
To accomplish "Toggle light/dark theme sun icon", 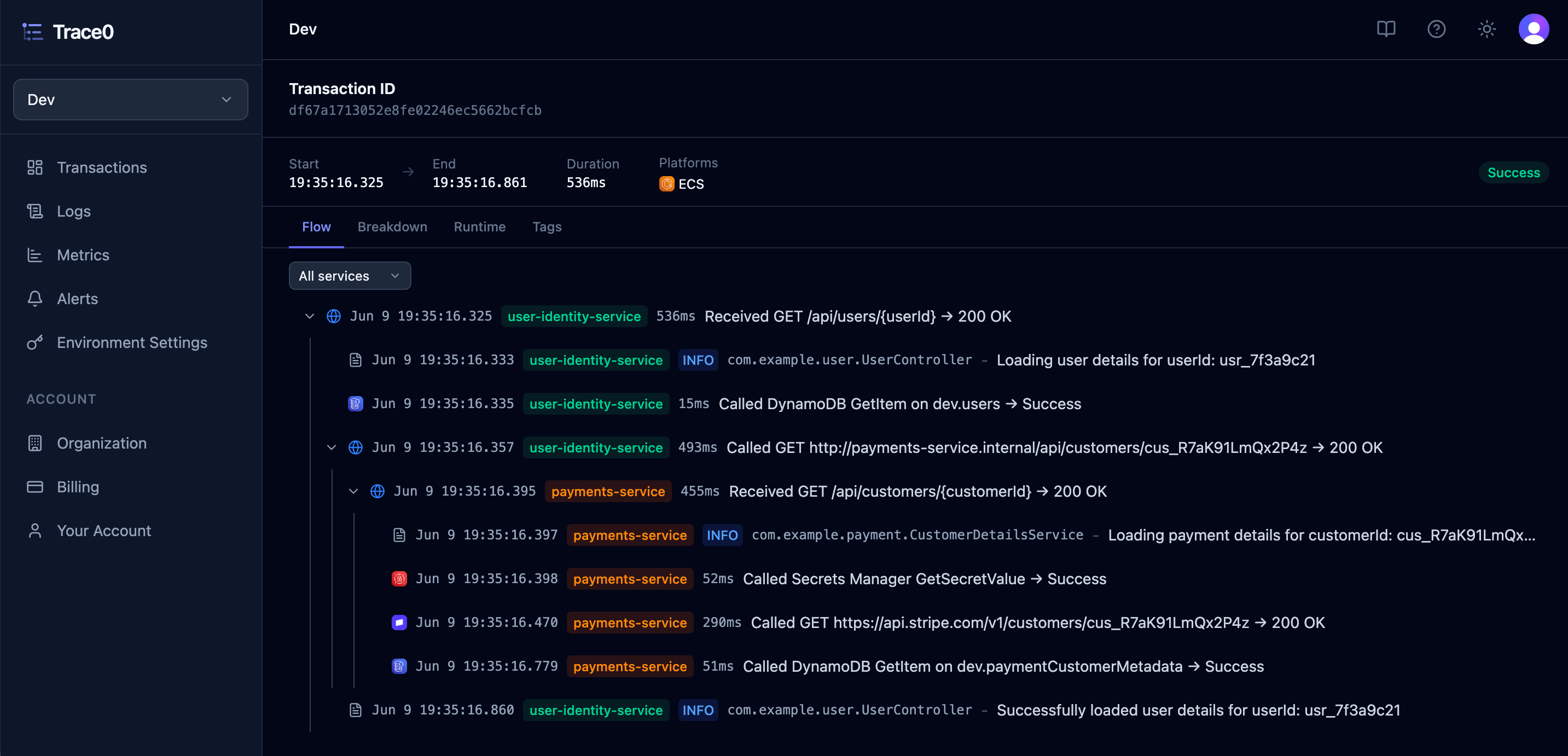I will 1487,29.
